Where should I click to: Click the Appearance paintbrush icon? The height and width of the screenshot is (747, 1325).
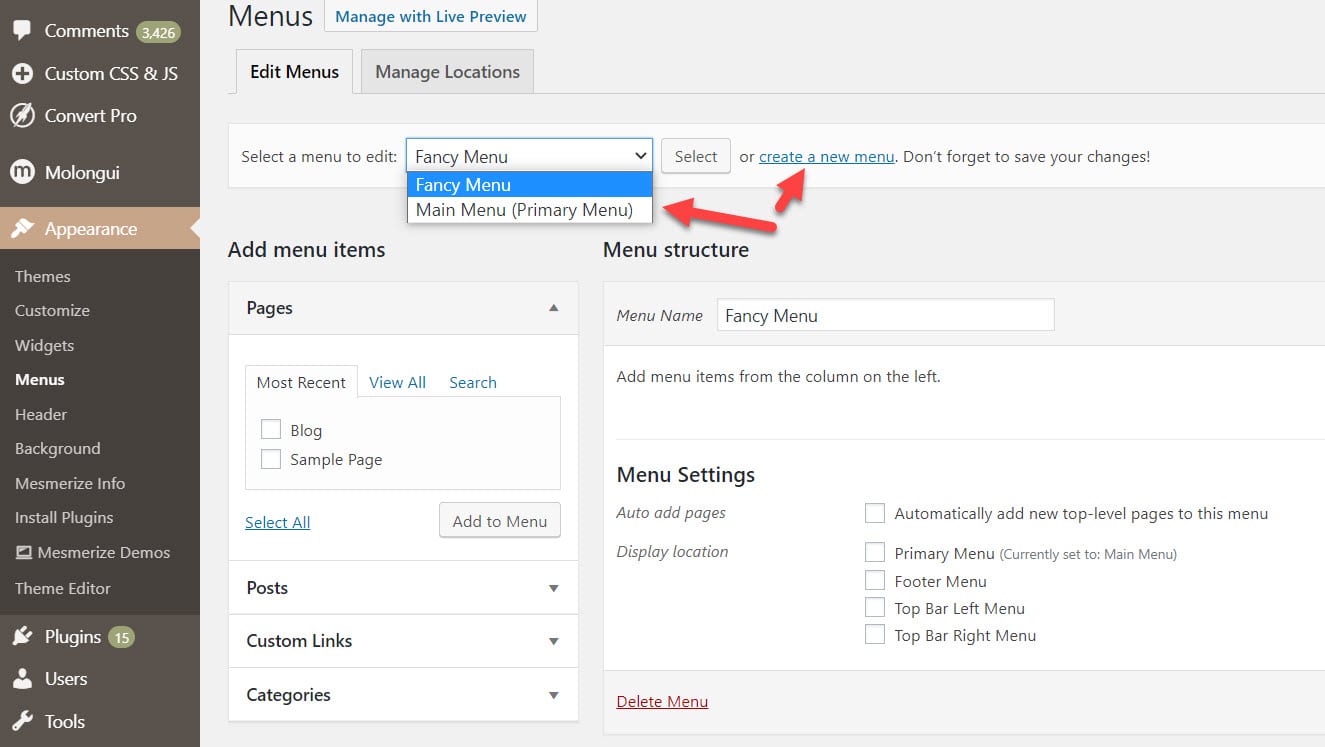pos(22,228)
